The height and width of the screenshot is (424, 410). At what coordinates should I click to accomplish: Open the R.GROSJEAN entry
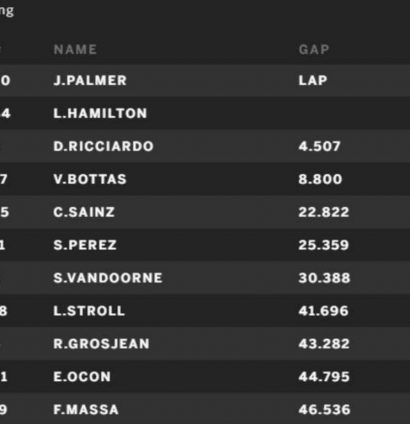(101, 344)
